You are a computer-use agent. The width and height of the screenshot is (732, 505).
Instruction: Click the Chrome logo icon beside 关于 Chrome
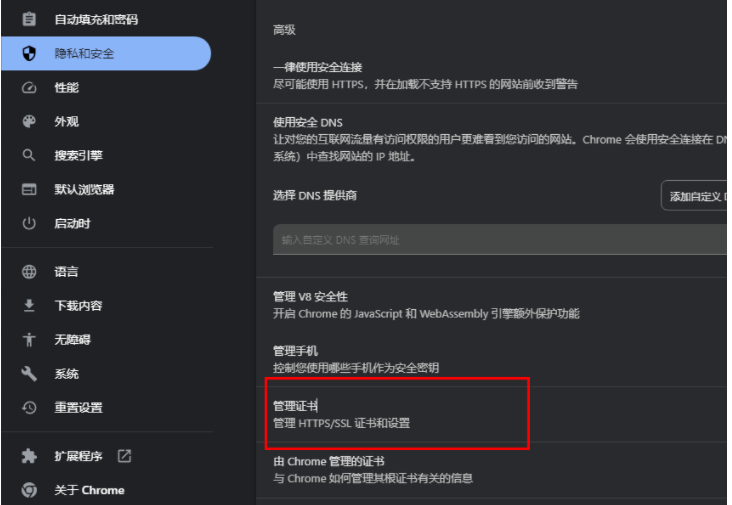point(29,490)
